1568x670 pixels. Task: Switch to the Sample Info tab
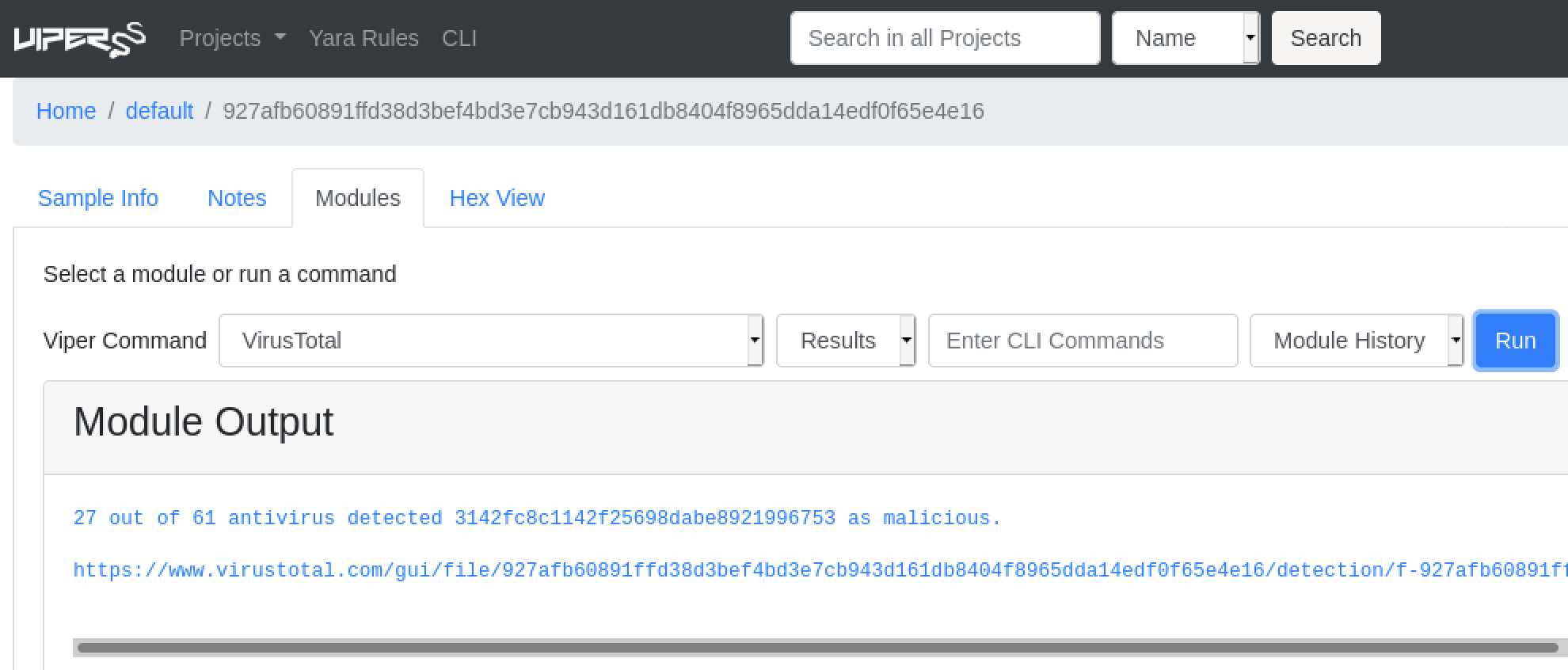click(x=98, y=198)
